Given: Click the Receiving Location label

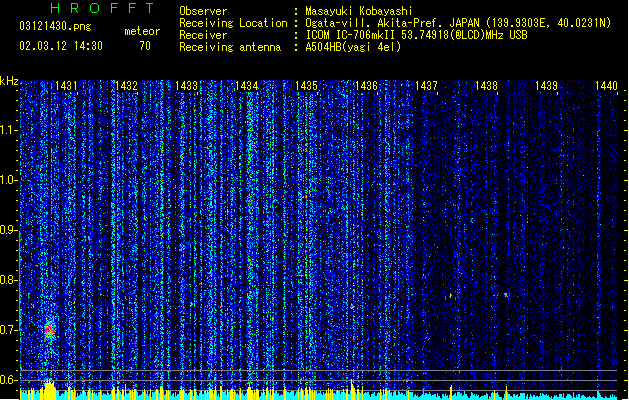Looking at the screenshot, I should click(233, 23).
